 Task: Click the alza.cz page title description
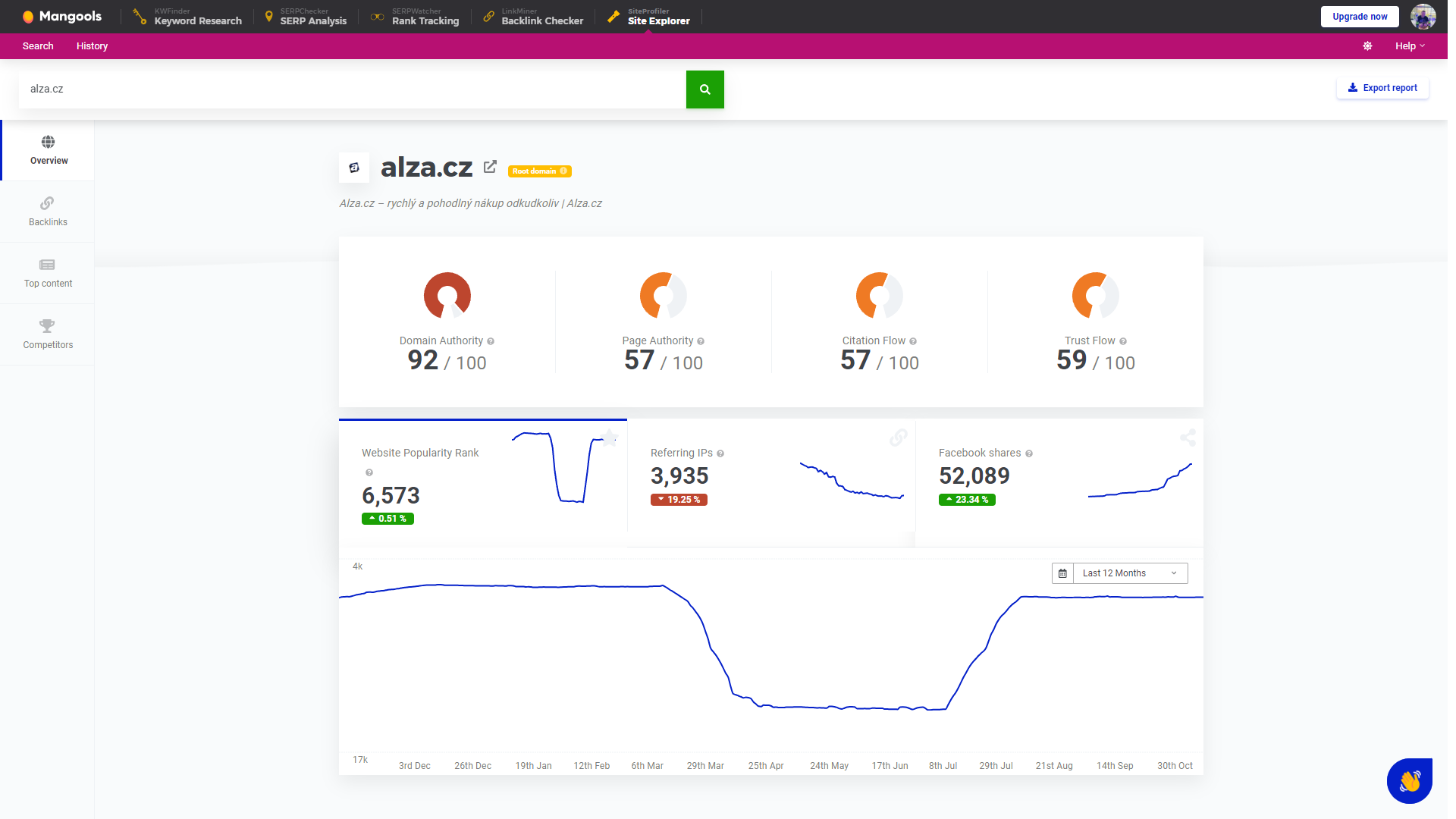click(x=470, y=203)
